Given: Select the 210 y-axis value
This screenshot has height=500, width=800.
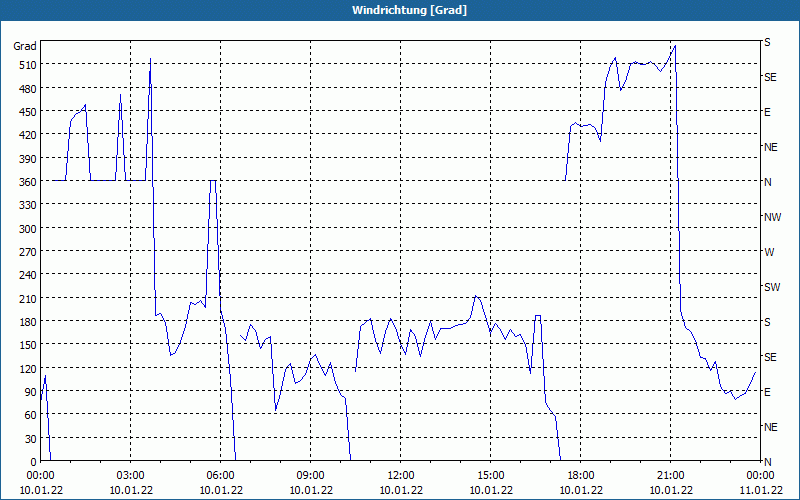Looking at the screenshot, I should (28, 298).
